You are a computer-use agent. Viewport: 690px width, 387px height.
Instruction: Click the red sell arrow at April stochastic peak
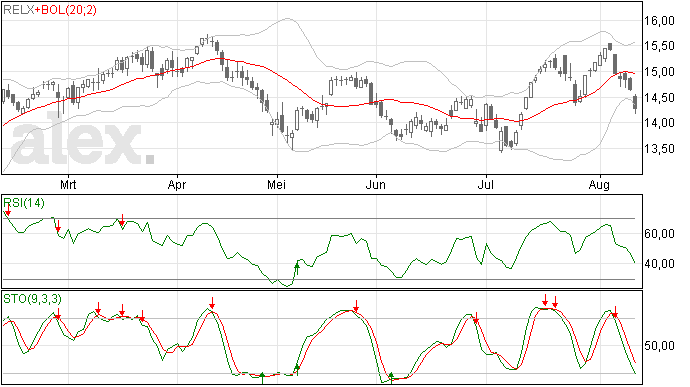pyautogui.click(x=212, y=303)
